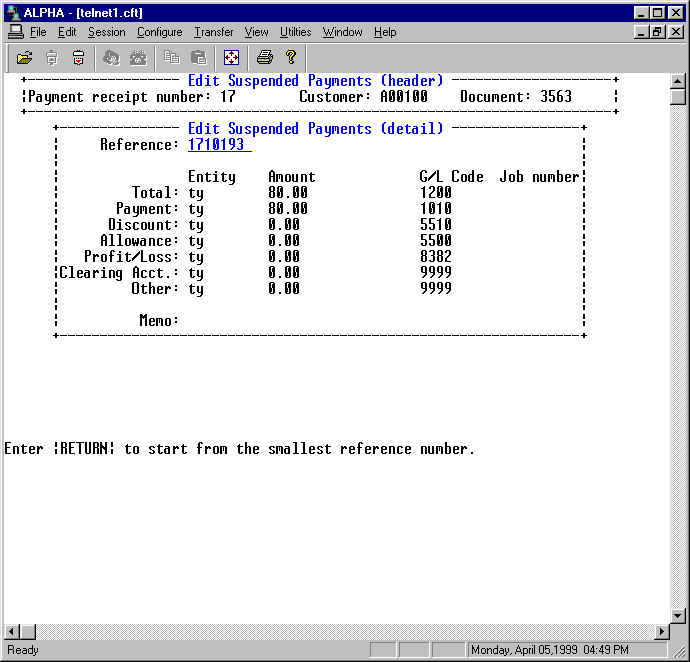Click the ALPHA application icon in title bar
Viewport: 690px width, 662px height.
pyautogui.click(x=14, y=12)
